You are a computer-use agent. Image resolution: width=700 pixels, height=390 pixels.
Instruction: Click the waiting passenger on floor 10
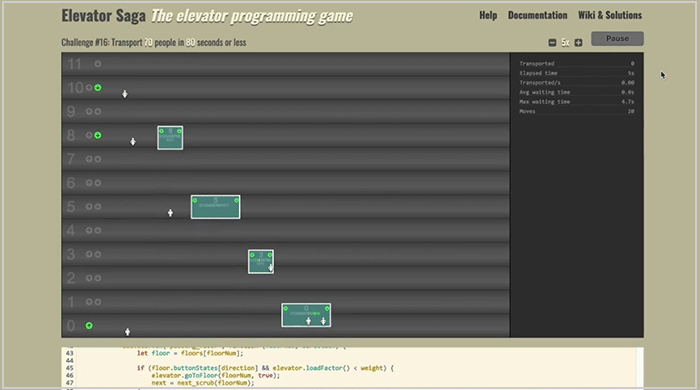(x=125, y=94)
